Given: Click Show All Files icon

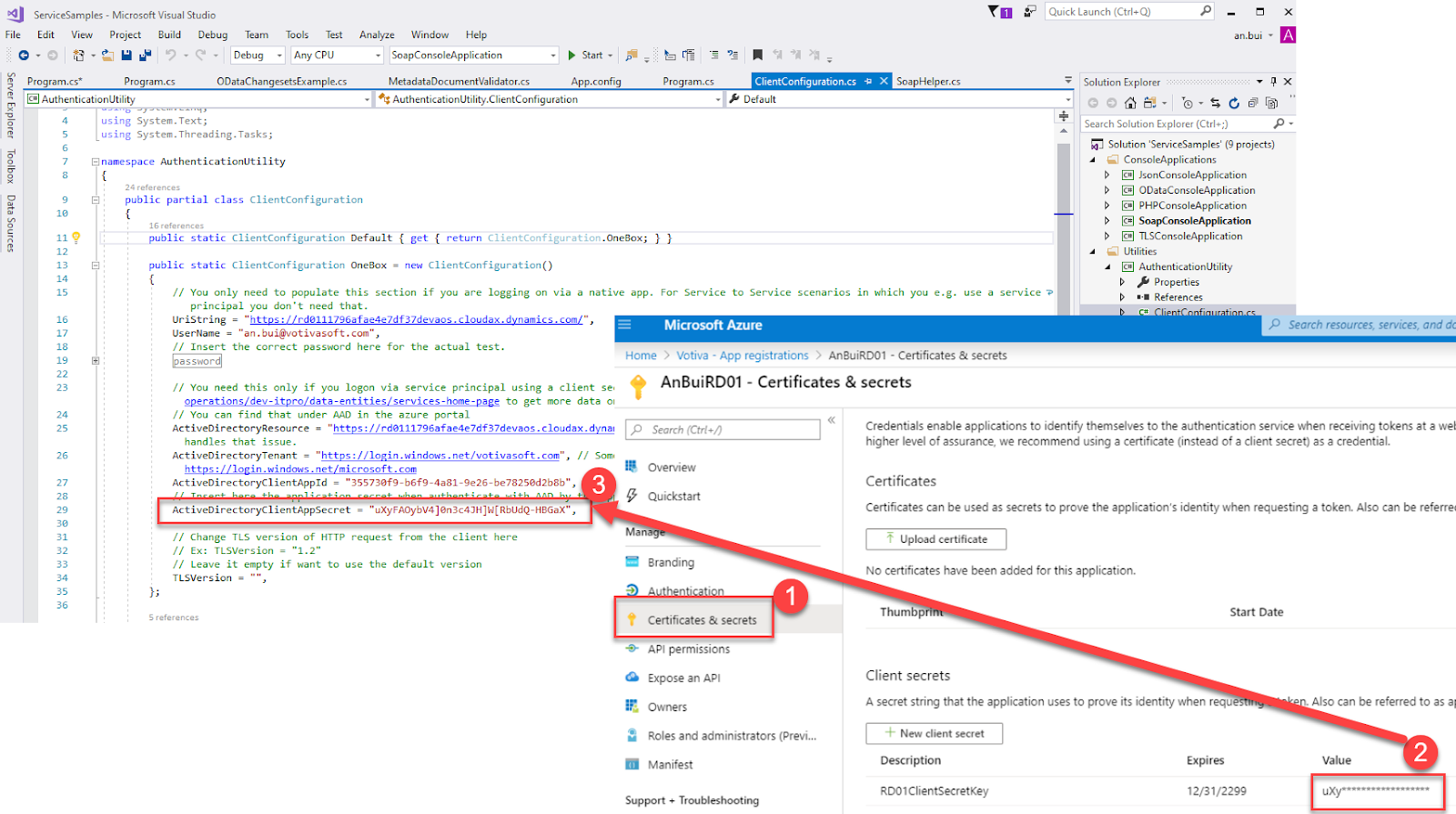Looking at the screenshot, I should (x=1271, y=103).
